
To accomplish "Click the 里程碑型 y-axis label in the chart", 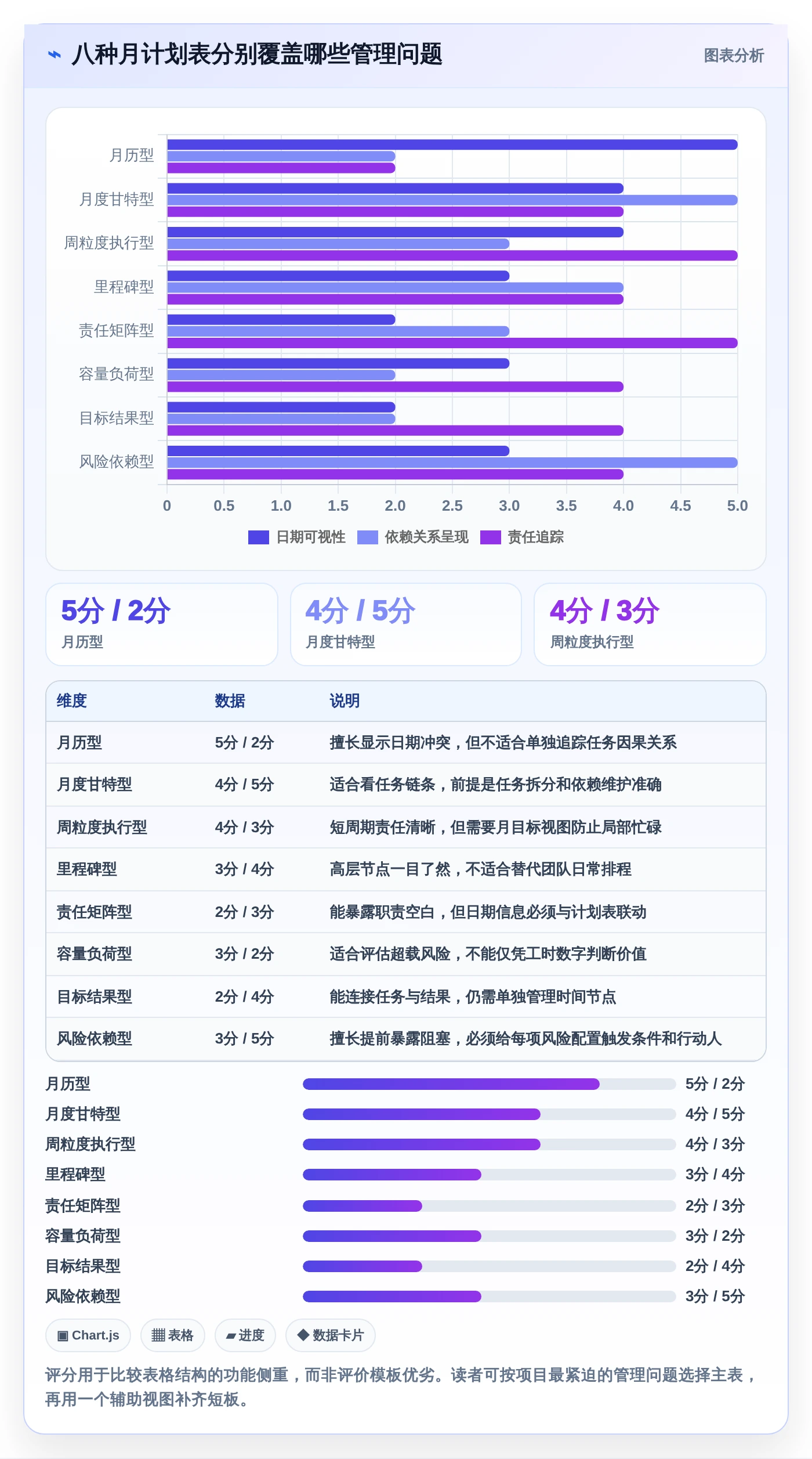I will 124,287.
